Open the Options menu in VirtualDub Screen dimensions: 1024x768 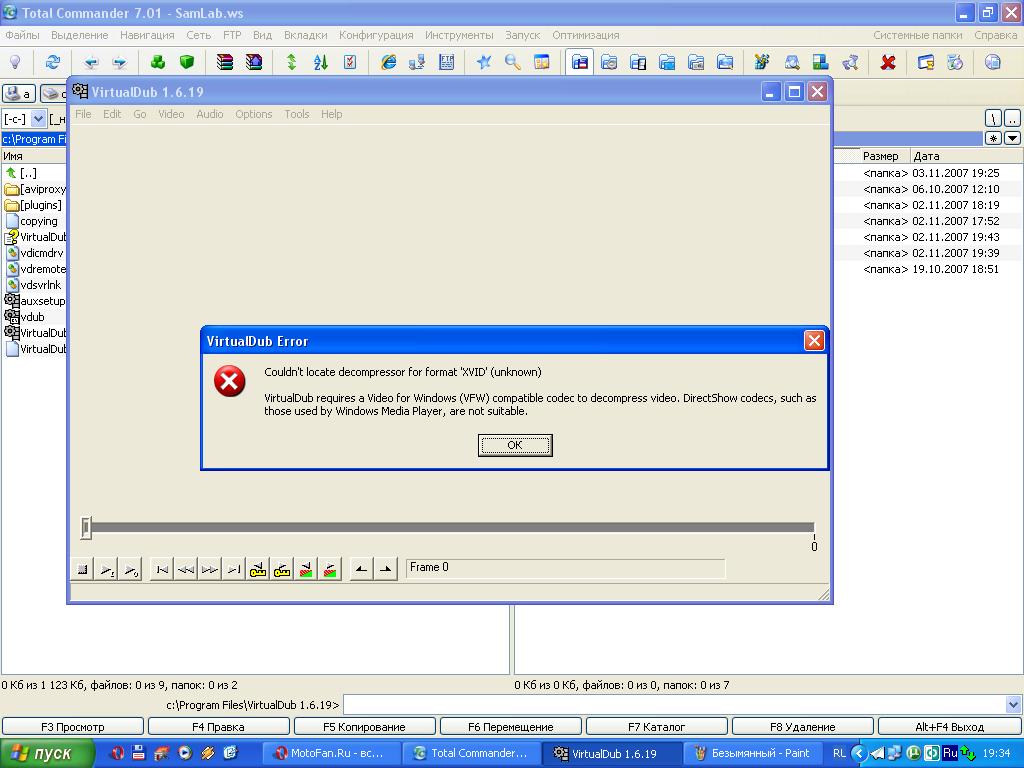(x=253, y=114)
